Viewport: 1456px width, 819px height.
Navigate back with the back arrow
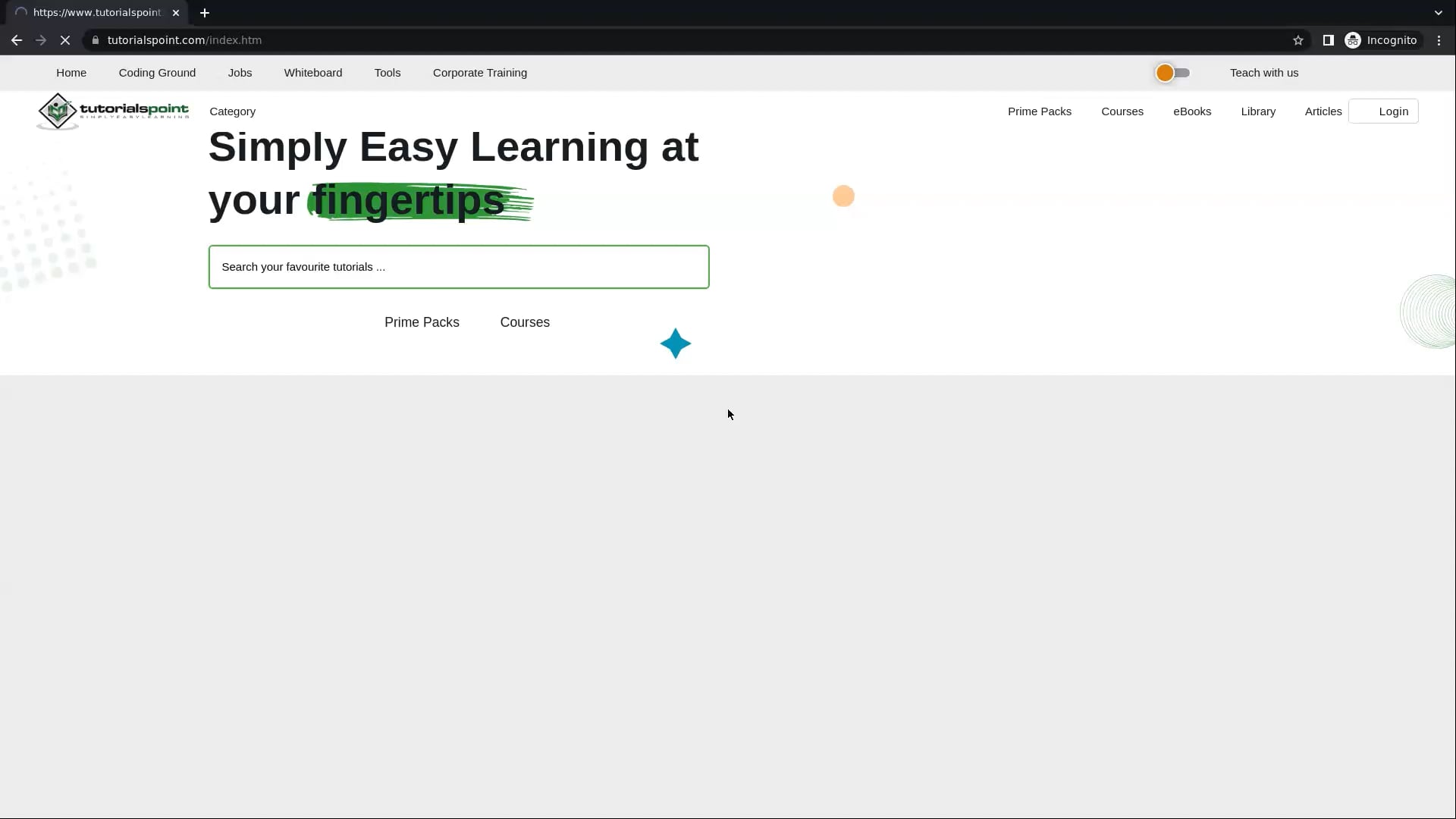click(16, 40)
